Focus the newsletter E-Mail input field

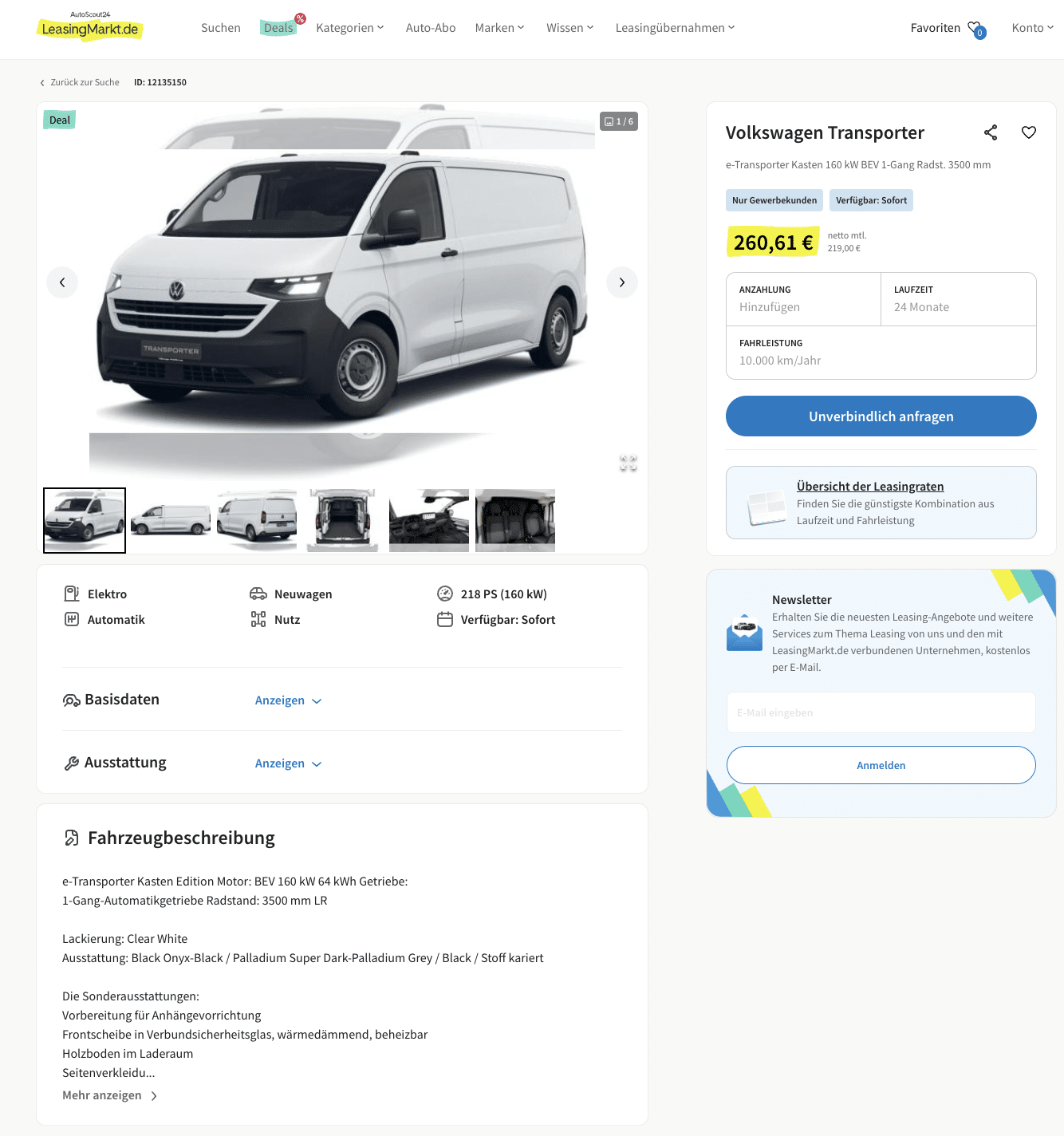point(881,712)
